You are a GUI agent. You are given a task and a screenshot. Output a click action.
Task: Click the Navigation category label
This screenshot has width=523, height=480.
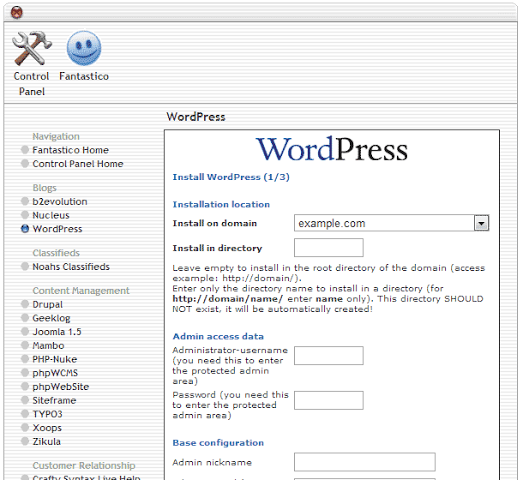click(x=56, y=136)
